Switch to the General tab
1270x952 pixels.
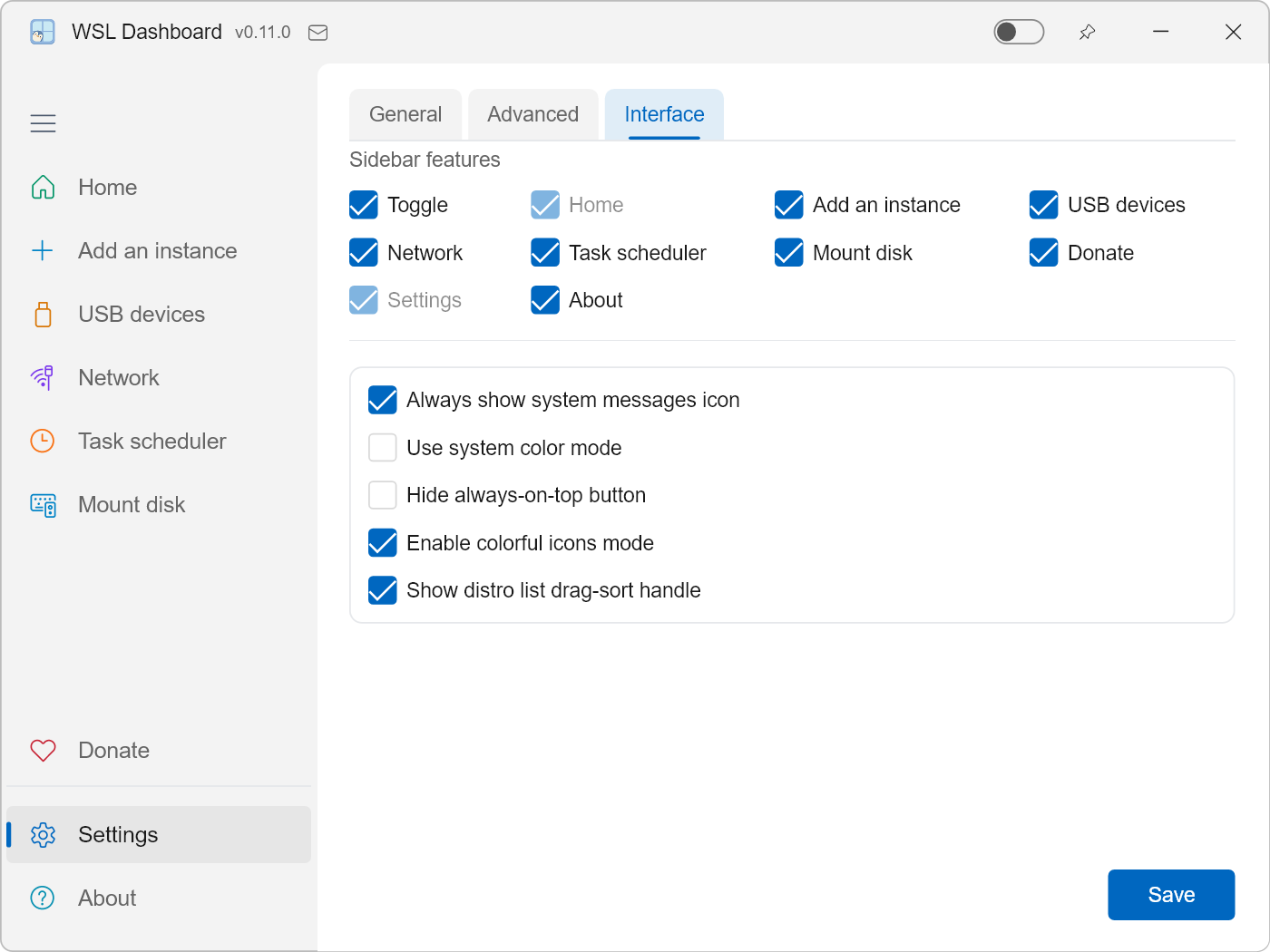coord(405,114)
